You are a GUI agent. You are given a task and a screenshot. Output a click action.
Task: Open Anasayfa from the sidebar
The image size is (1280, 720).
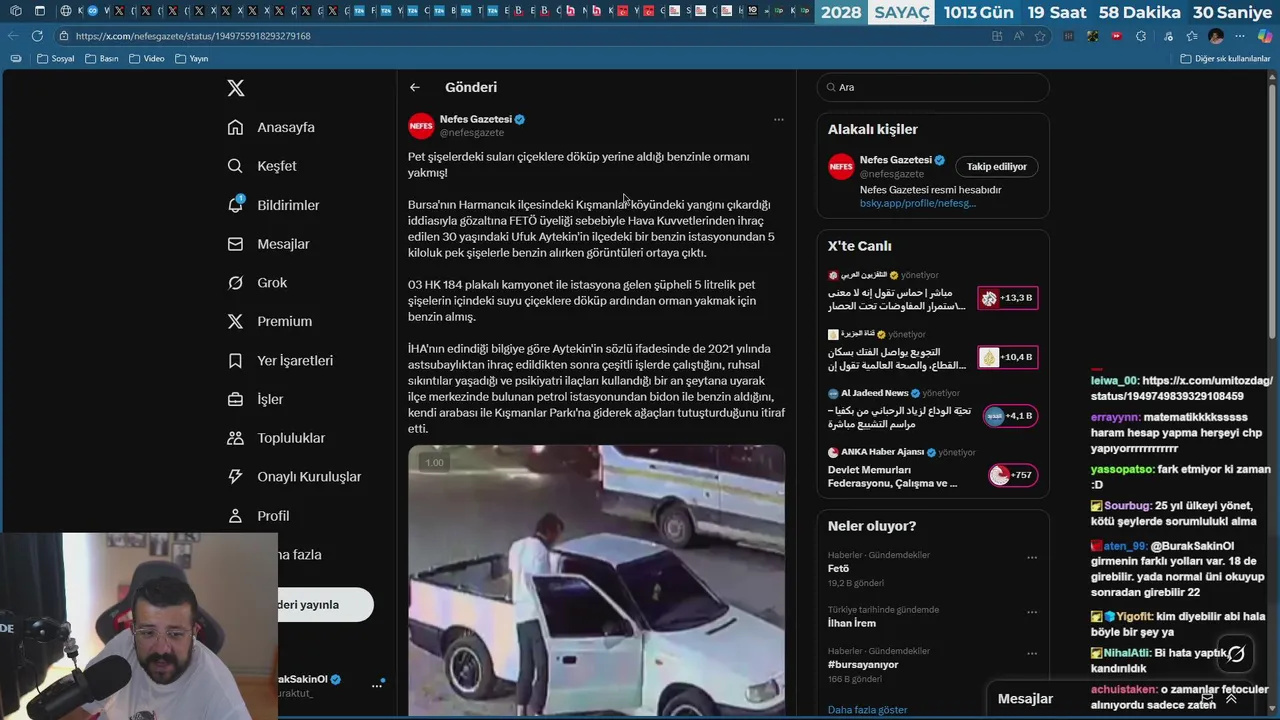tap(271, 127)
